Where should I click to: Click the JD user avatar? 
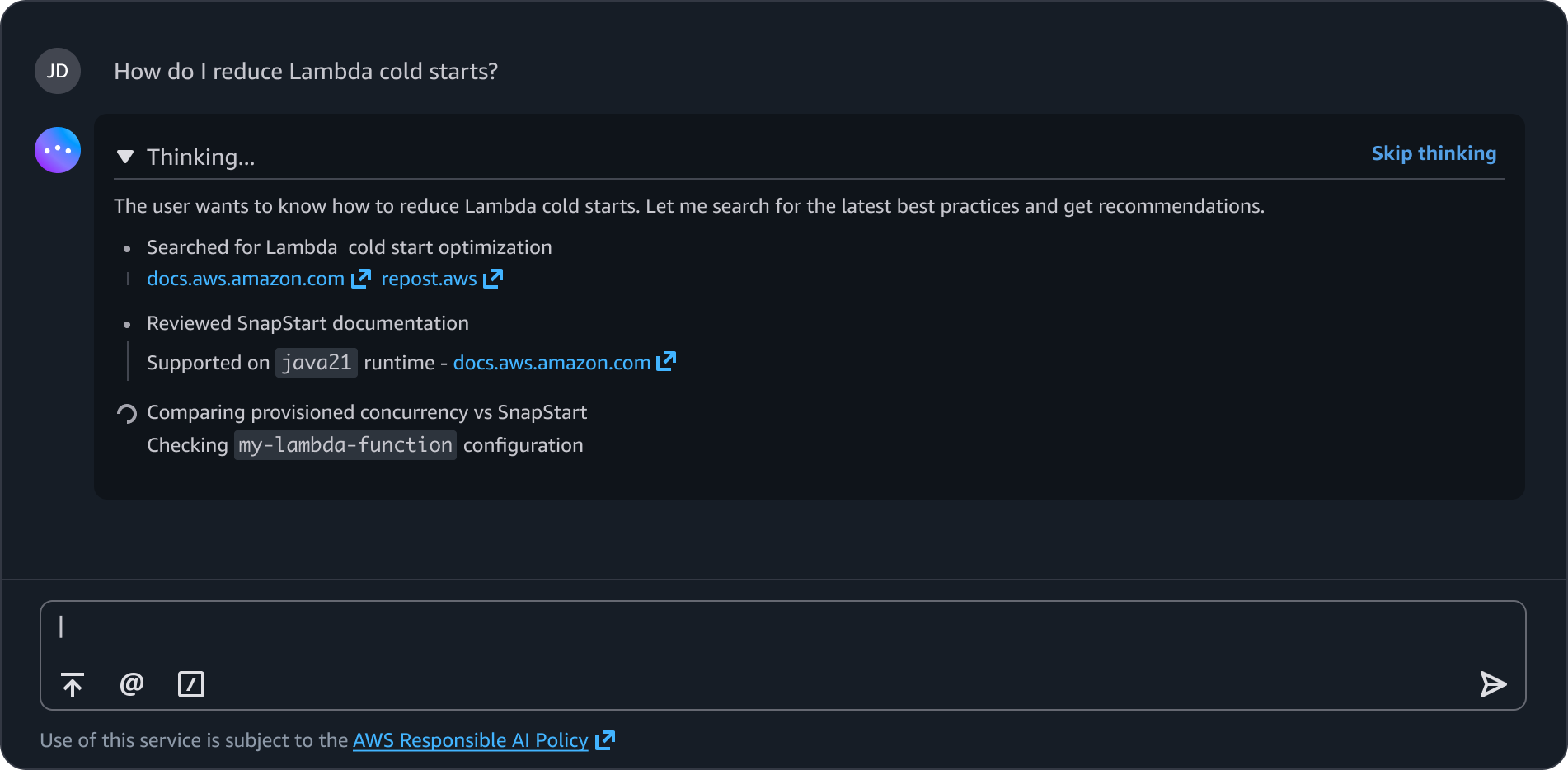[58, 71]
